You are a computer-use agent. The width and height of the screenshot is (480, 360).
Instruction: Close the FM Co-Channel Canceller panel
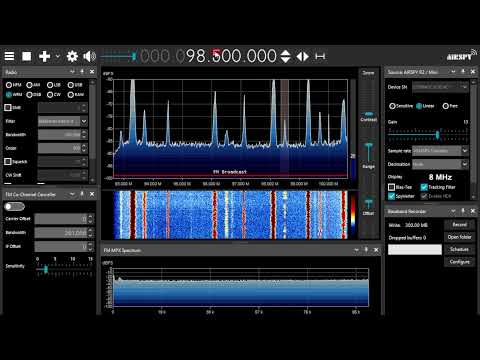tap(92, 194)
